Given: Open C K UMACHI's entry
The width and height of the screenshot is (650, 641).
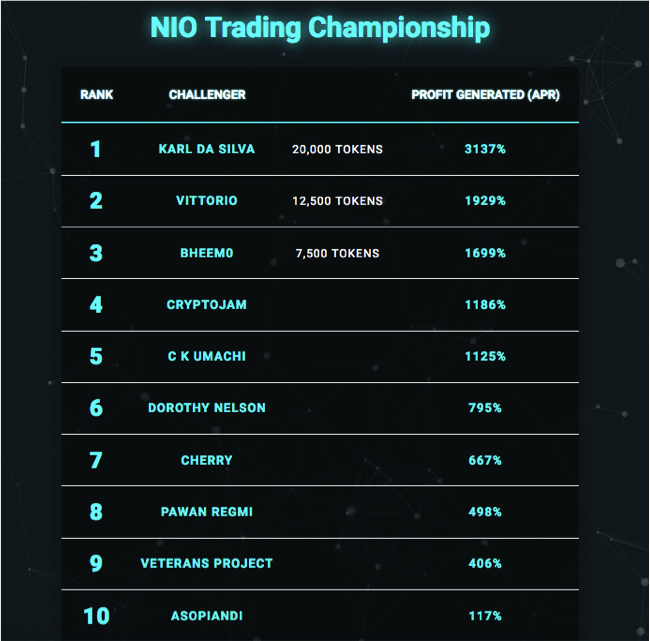Looking at the screenshot, I should (x=207, y=357).
